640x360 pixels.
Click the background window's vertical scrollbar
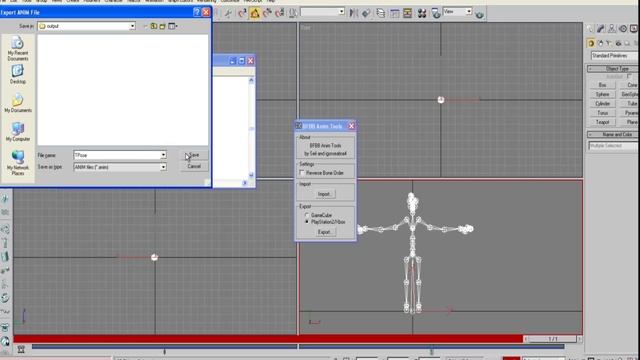[251, 128]
